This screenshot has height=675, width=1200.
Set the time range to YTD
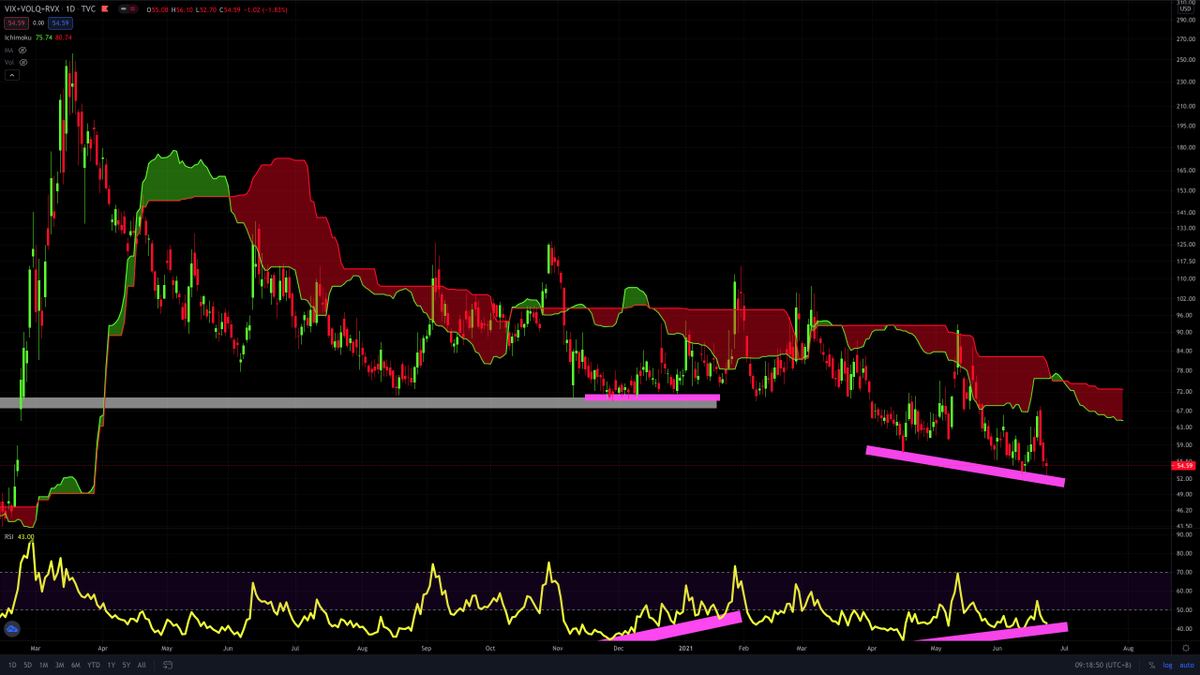pos(93,665)
